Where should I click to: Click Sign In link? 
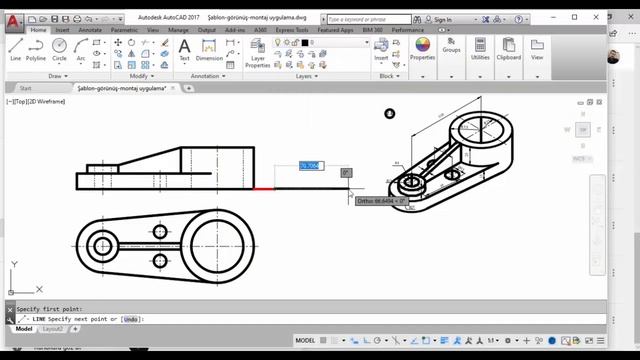click(x=442, y=19)
